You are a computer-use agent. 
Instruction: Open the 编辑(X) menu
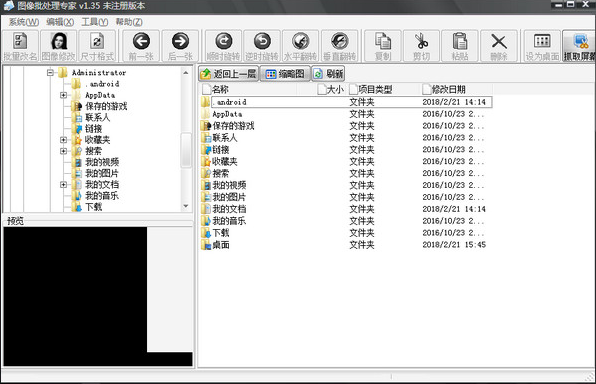pos(60,22)
